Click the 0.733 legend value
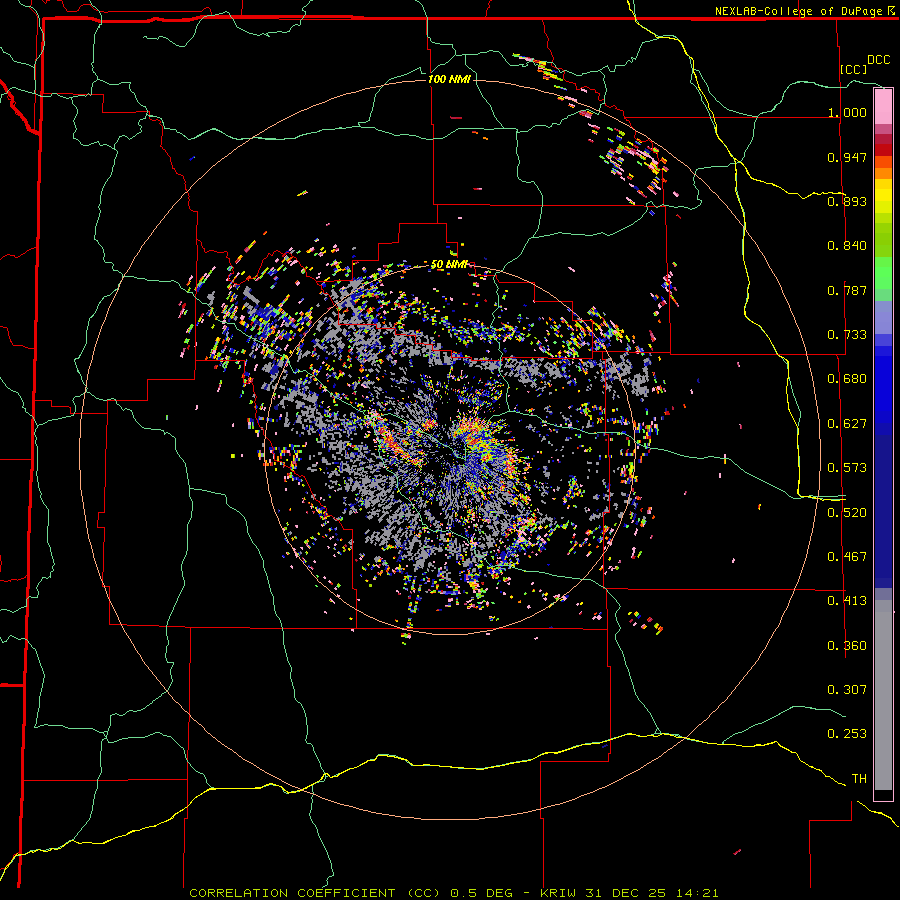 tap(847, 335)
